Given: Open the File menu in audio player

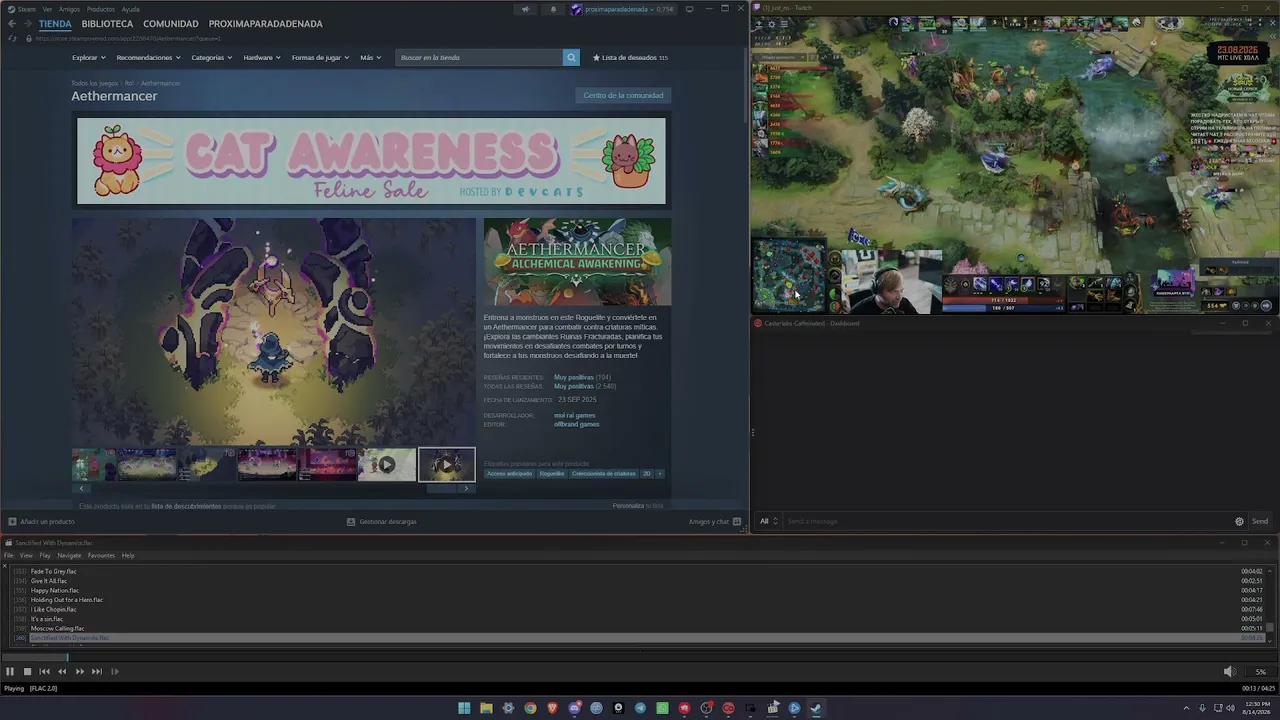Looking at the screenshot, I should (x=8, y=555).
